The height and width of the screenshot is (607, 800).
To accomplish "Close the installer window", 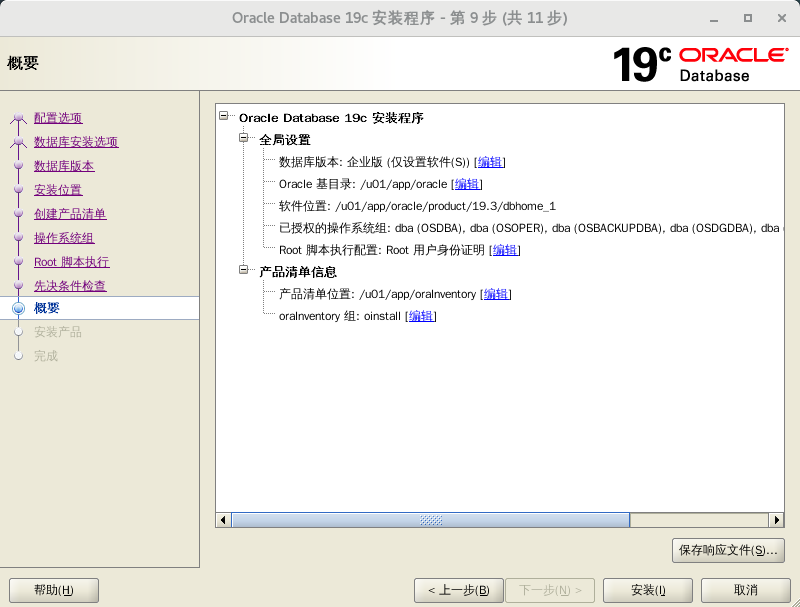I will point(782,18).
